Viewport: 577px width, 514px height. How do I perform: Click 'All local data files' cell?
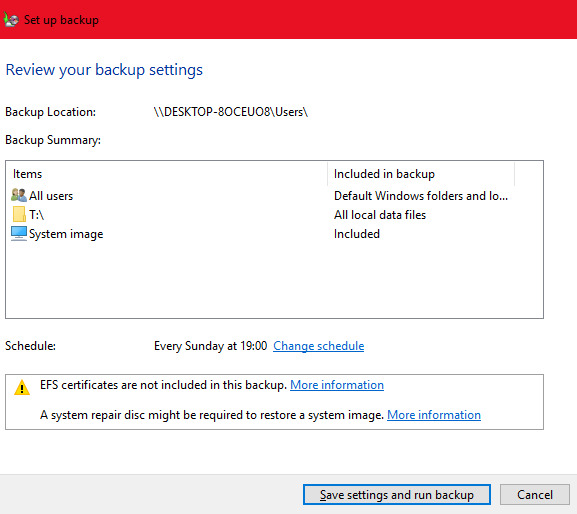coord(380,215)
